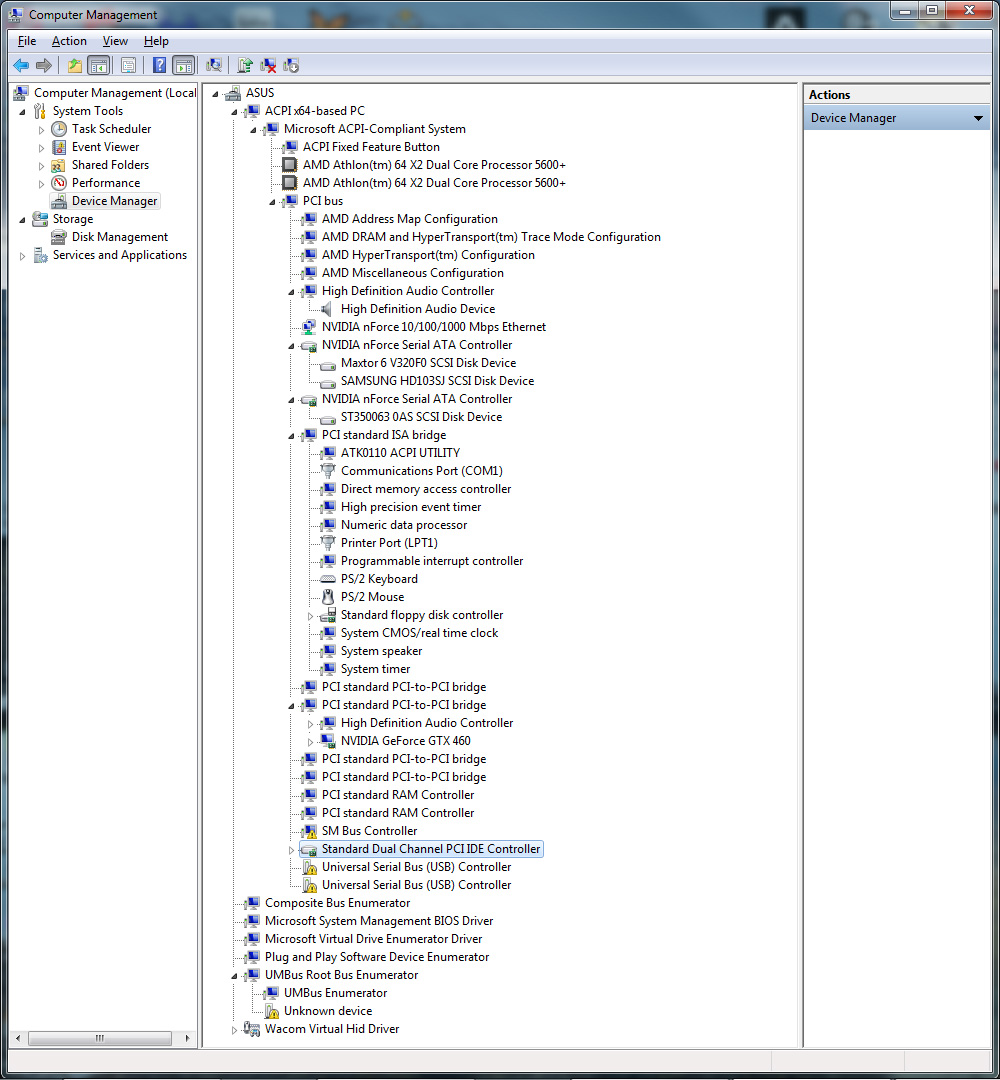Click the Up one level folder icon
1000x1080 pixels.
coord(74,65)
